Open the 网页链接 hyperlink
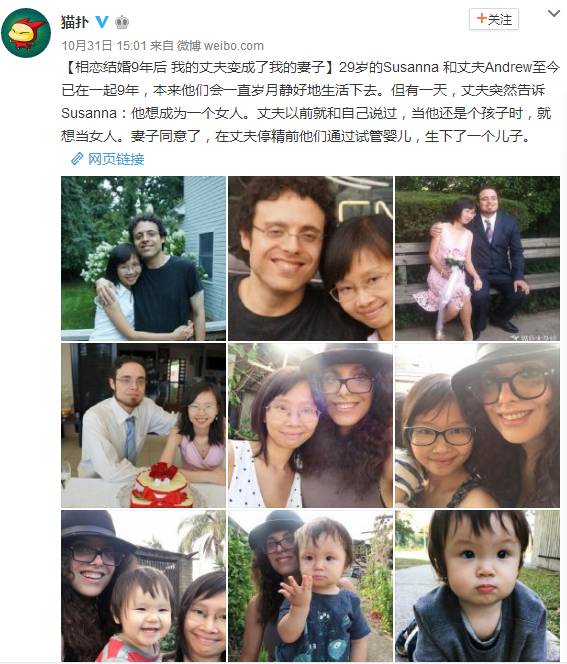 click(116, 159)
